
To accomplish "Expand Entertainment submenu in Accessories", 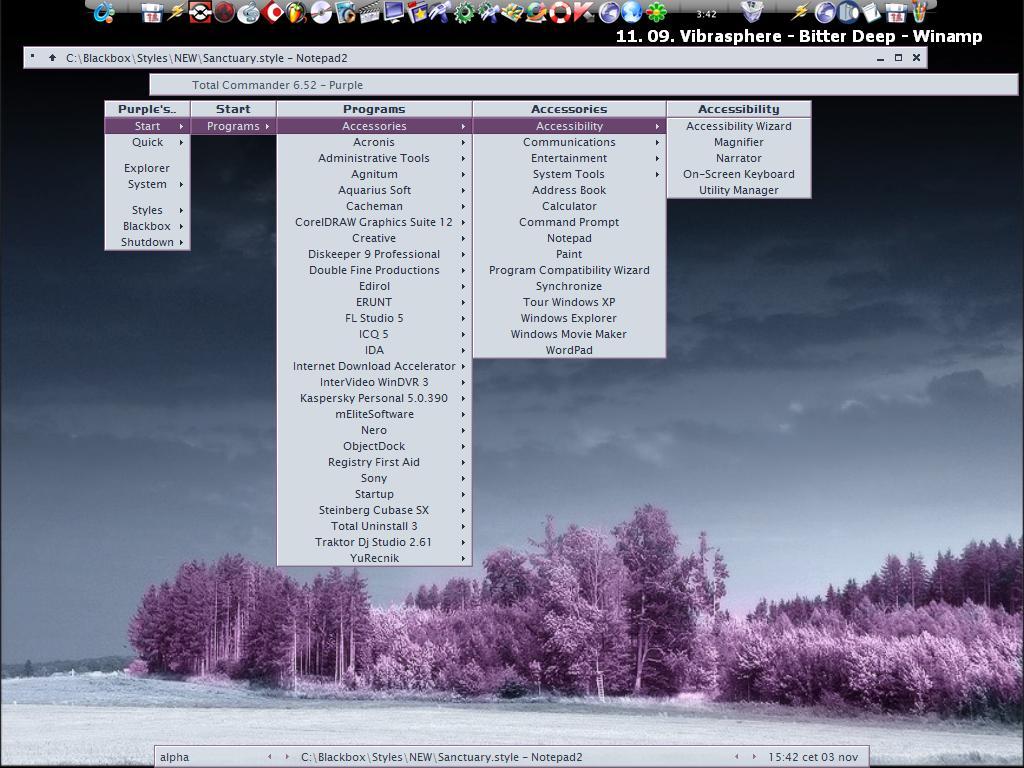I will (569, 158).
